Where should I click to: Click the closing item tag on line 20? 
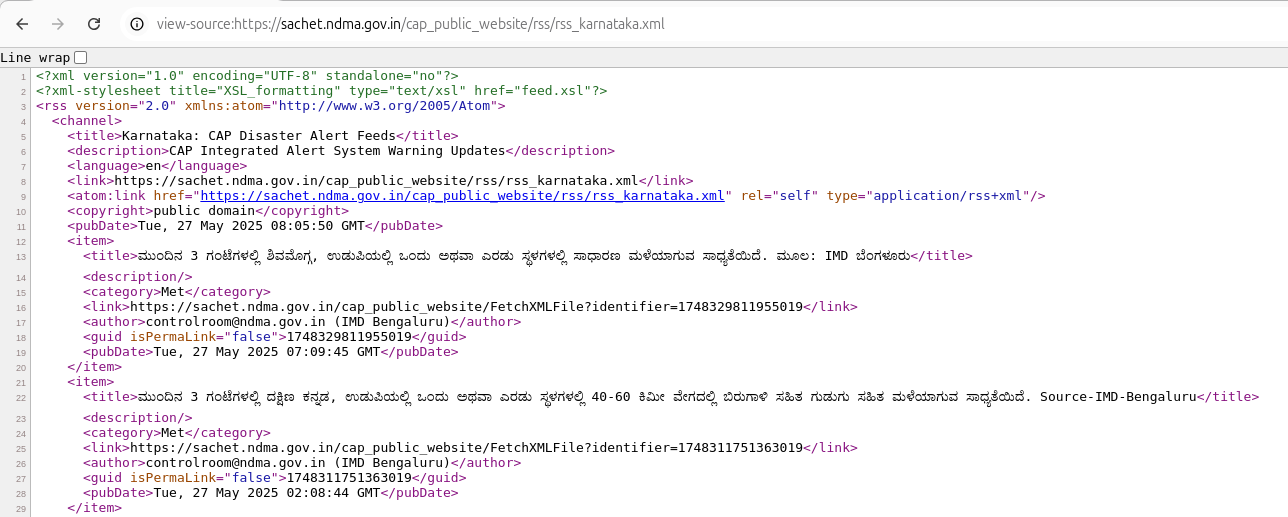(x=95, y=367)
